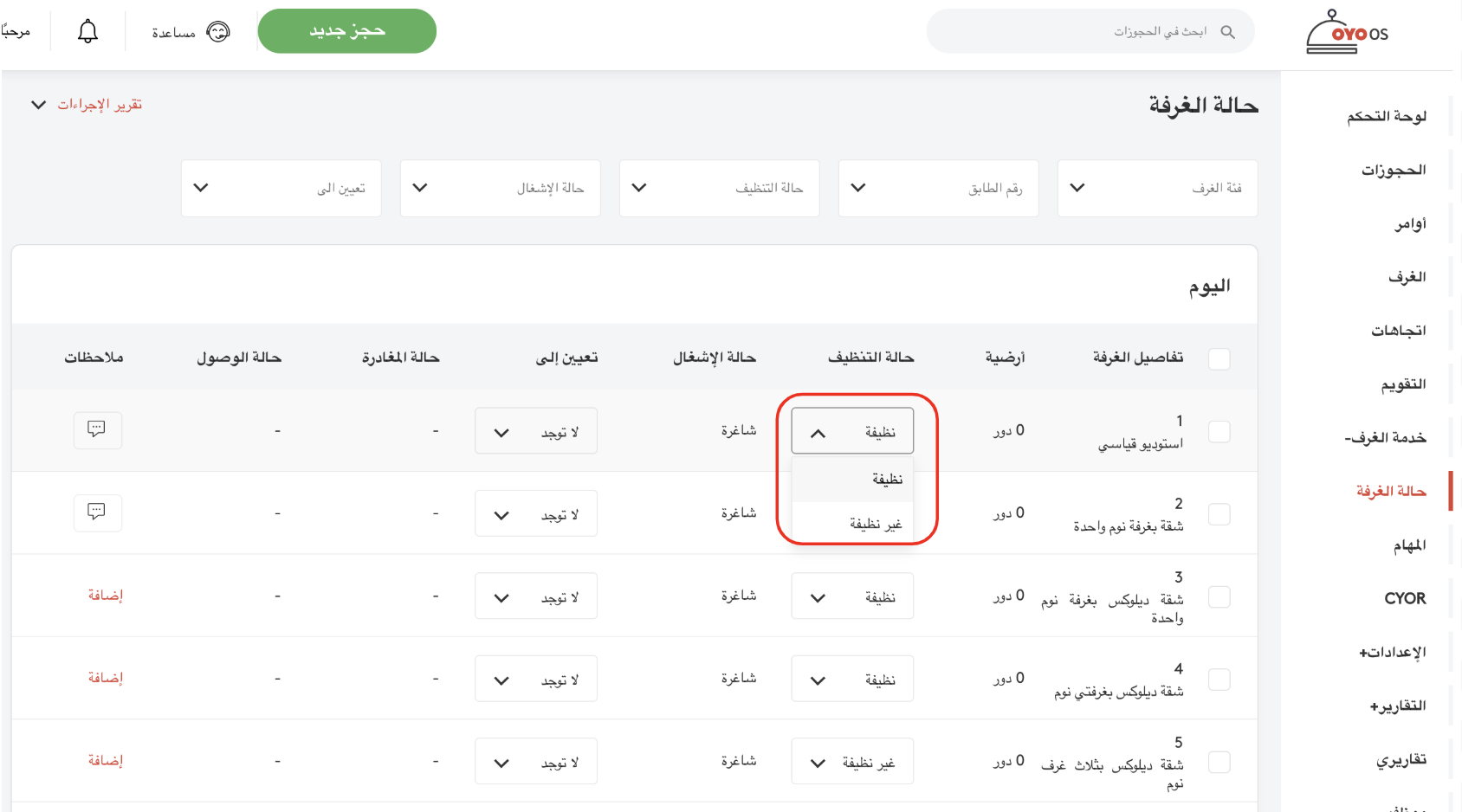This screenshot has width=1462, height=812.
Task: Click the 'حجز جديد' new booking button
Action: 347,31
